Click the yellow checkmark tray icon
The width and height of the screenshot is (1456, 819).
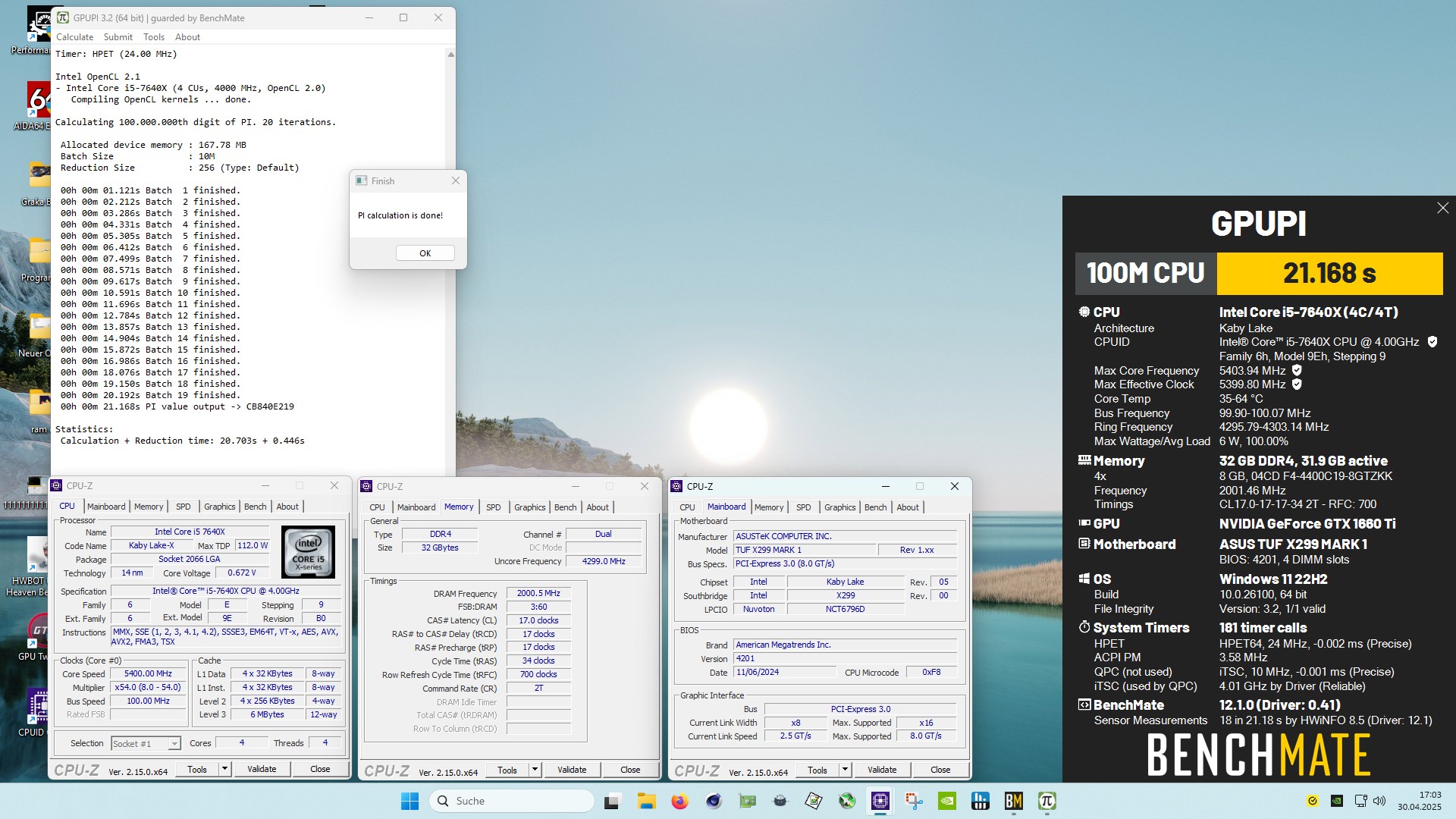point(1313,801)
